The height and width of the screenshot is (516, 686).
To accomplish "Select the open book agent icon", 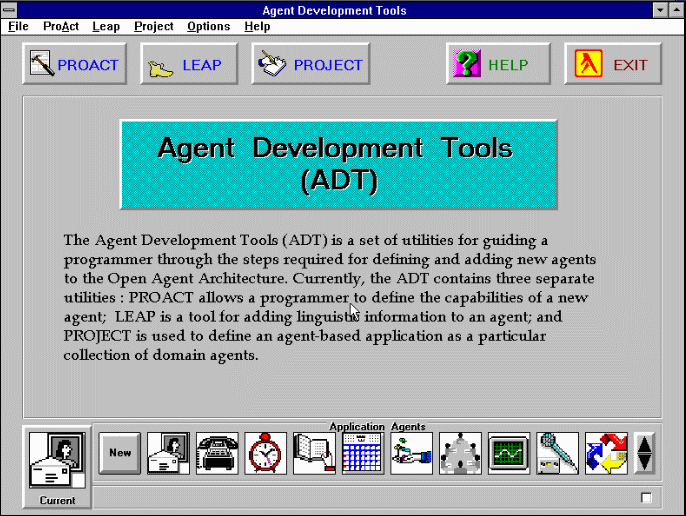I will (314, 453).
